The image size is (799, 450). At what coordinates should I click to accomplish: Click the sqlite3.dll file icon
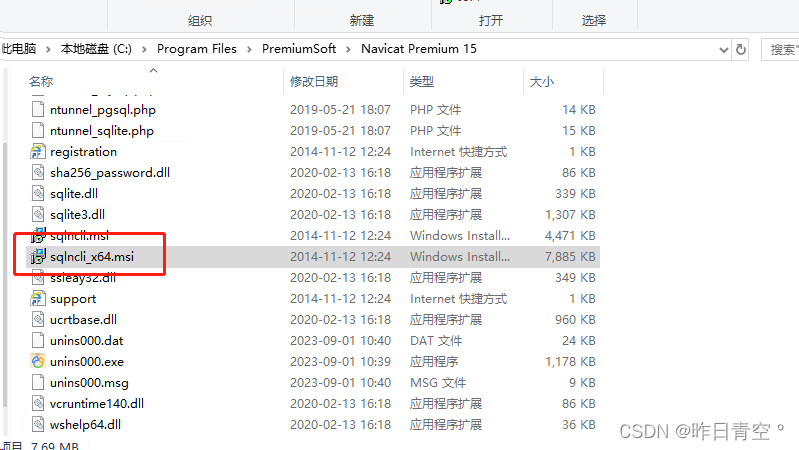[x=38, y=215]
